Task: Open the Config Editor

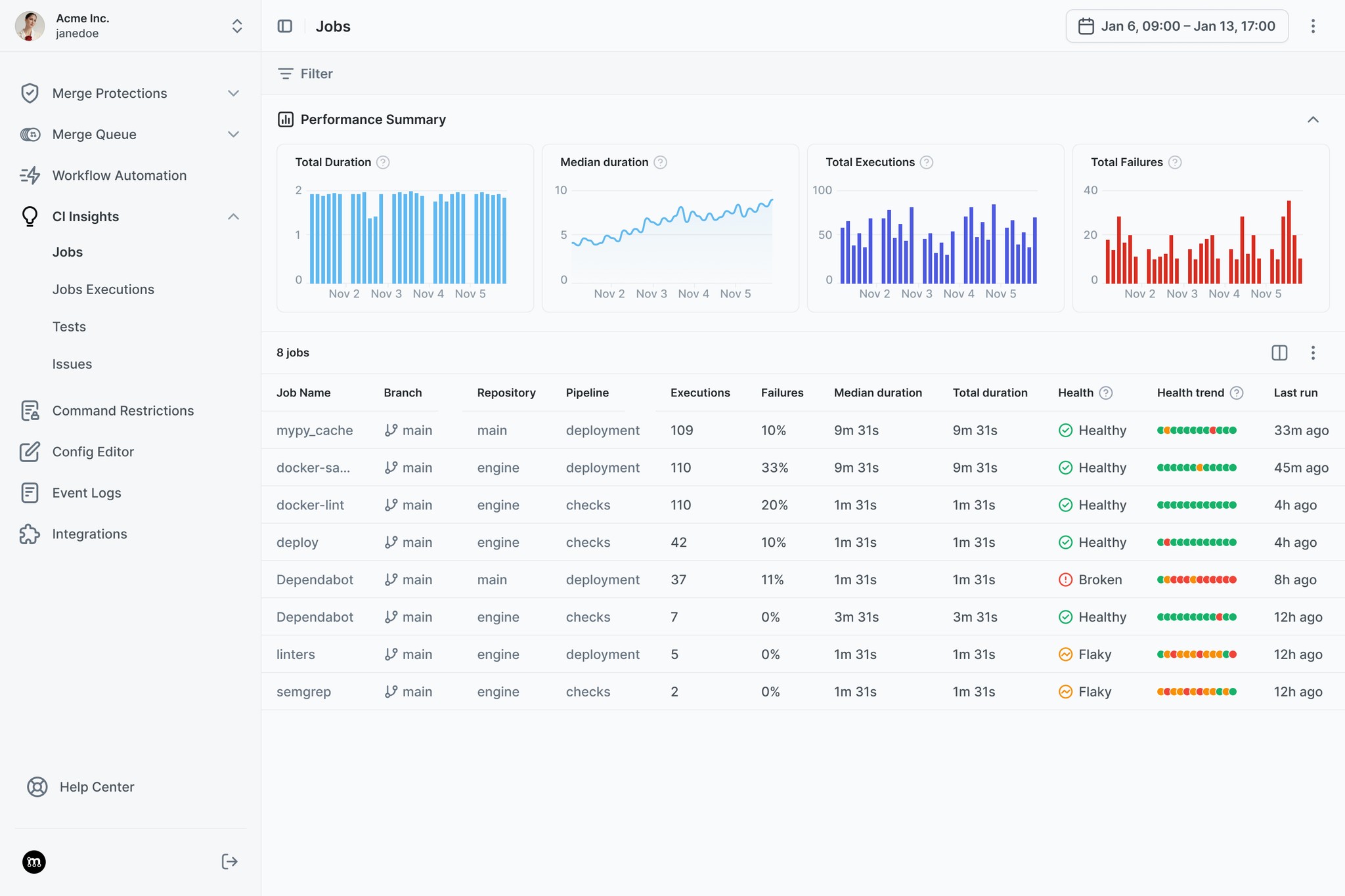Action: point(92,452)
